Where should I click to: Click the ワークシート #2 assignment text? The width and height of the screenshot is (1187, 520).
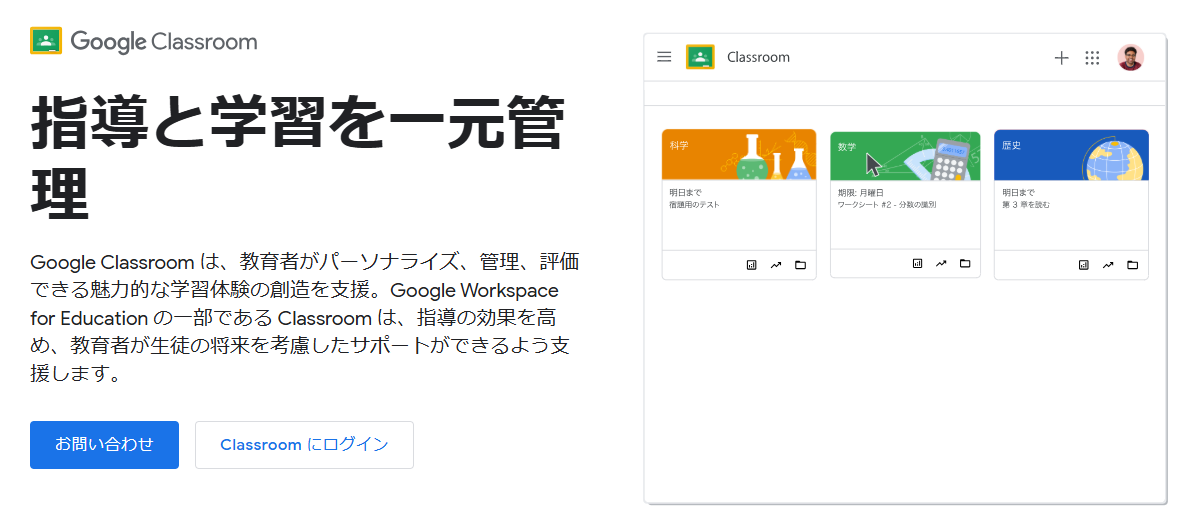click(887, 205)
